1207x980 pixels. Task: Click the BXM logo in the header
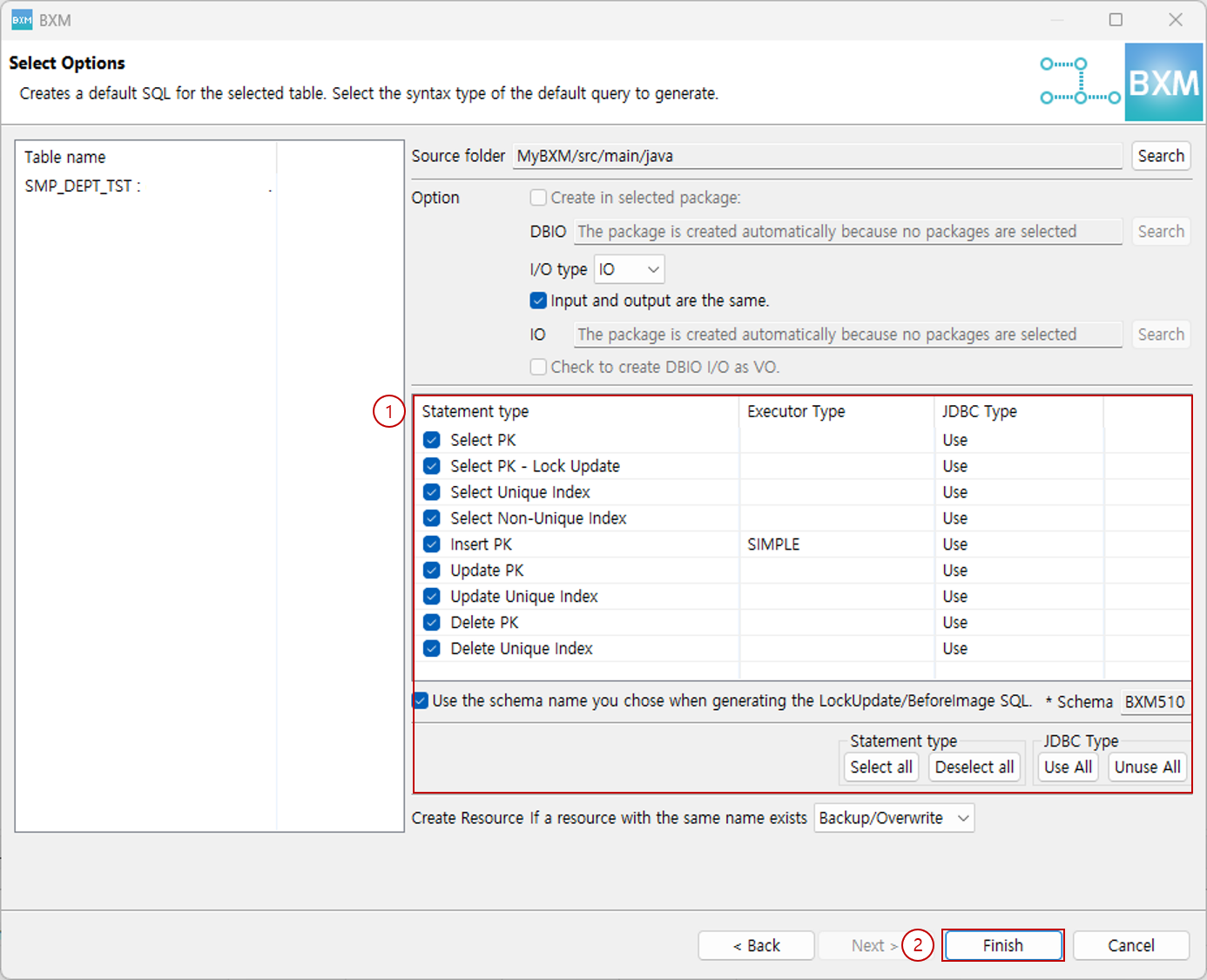(1163, 81)
